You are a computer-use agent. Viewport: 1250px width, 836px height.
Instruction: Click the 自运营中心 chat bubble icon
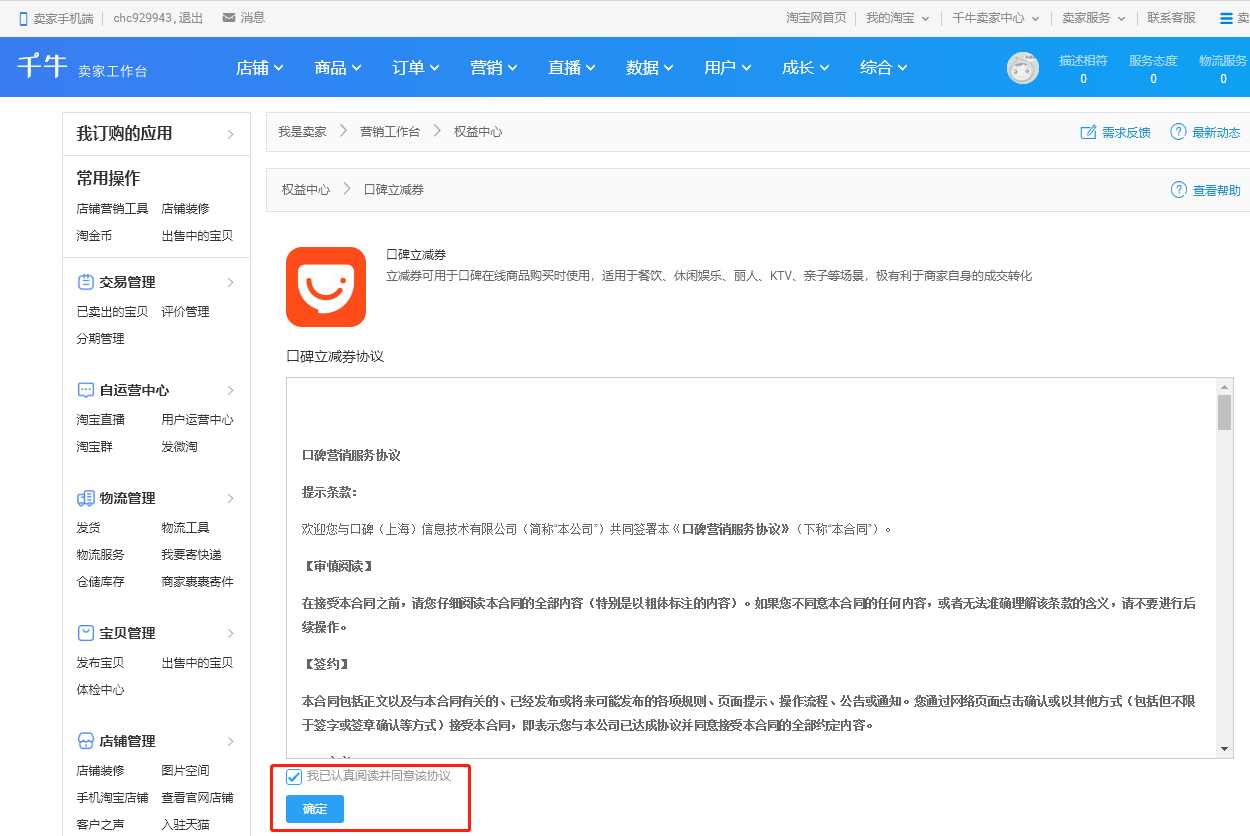pyautogui.click(x=86, y=390)
